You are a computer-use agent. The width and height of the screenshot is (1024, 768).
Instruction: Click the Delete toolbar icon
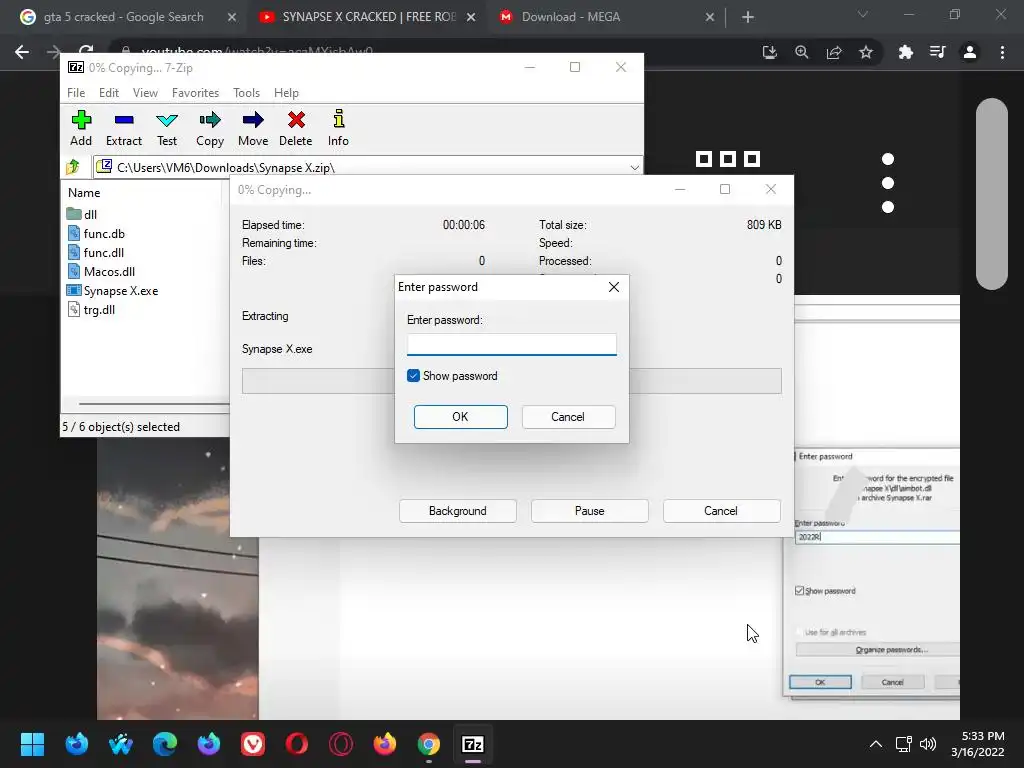(296, 128)
